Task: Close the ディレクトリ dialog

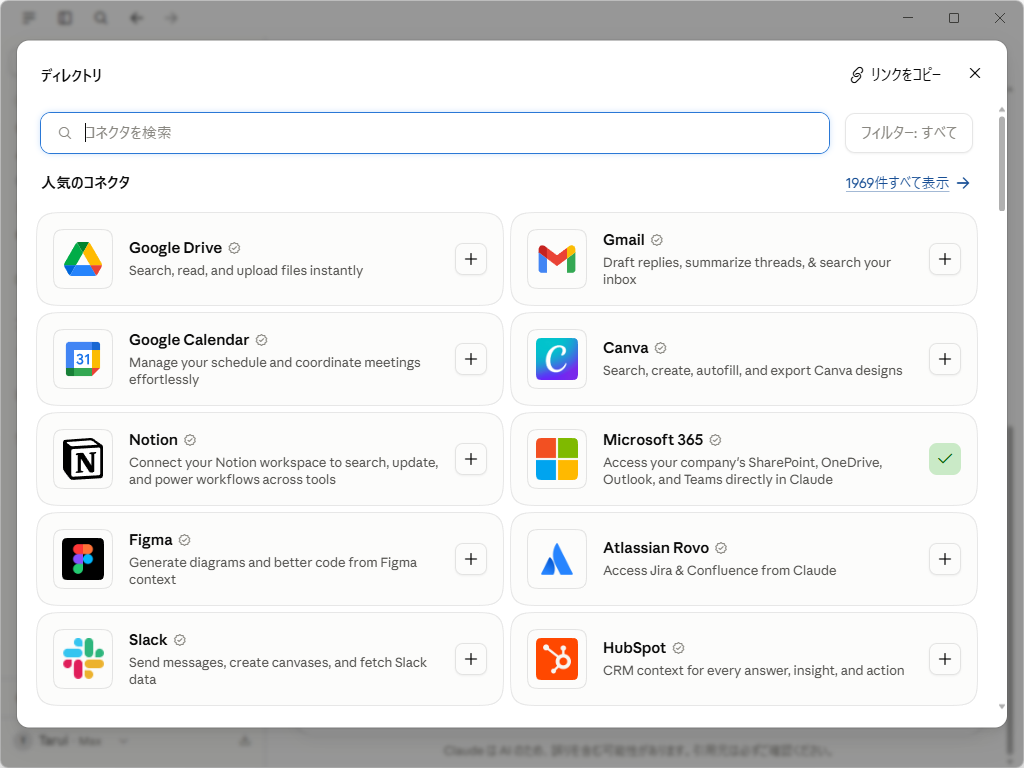Action: click(x=974, y=73)
